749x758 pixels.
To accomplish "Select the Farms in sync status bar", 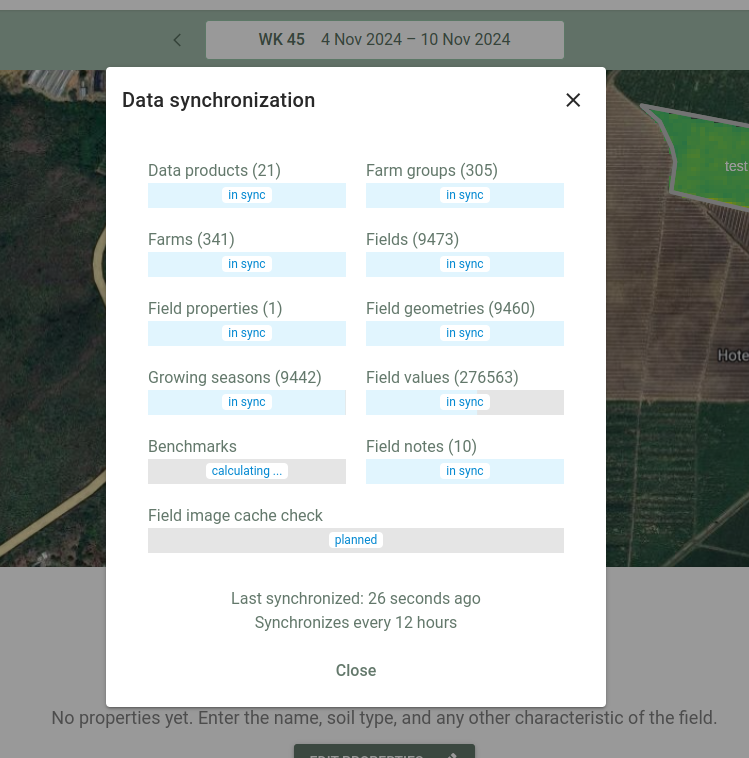I will coord(247,264).
